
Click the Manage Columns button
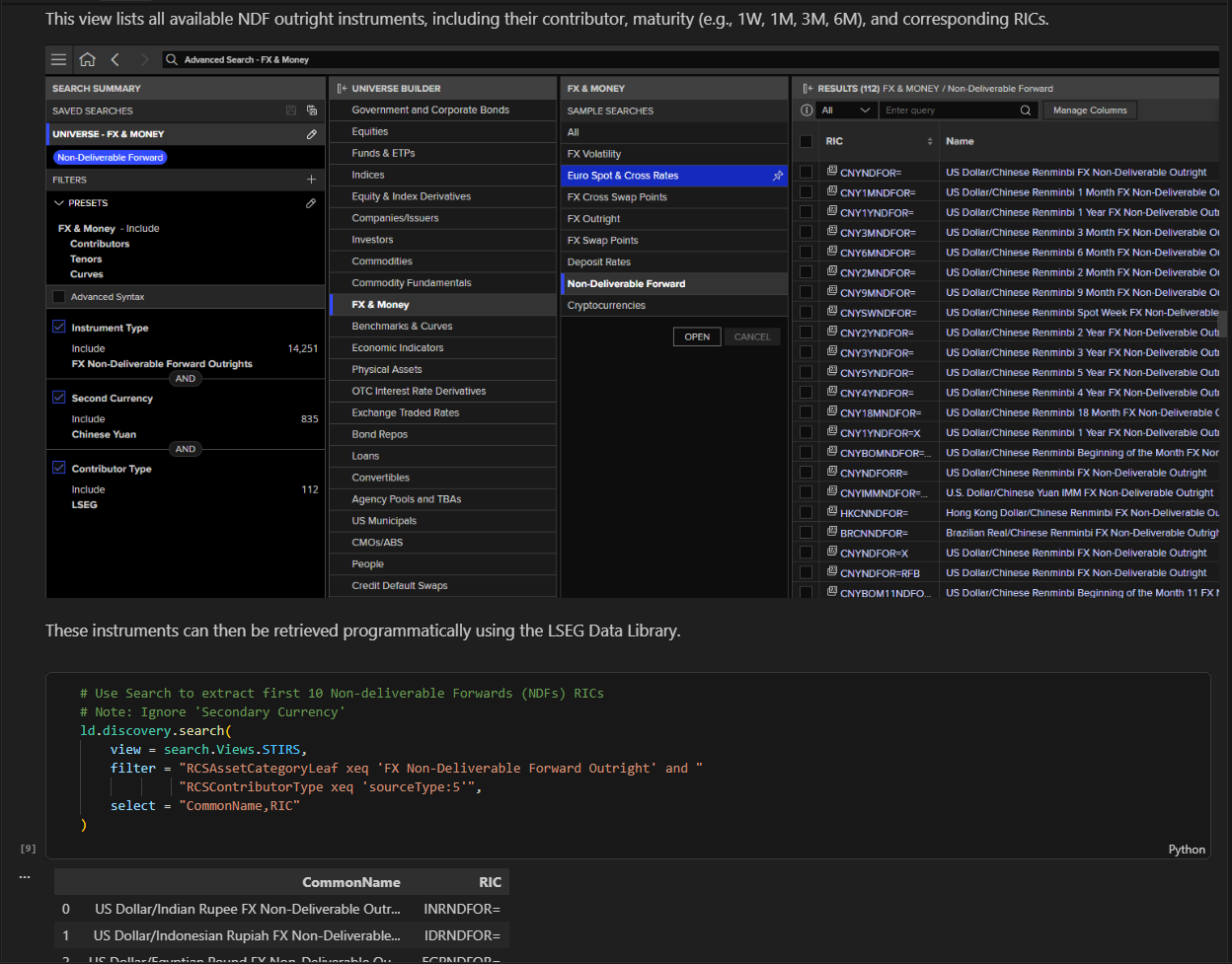(1090, 111)
